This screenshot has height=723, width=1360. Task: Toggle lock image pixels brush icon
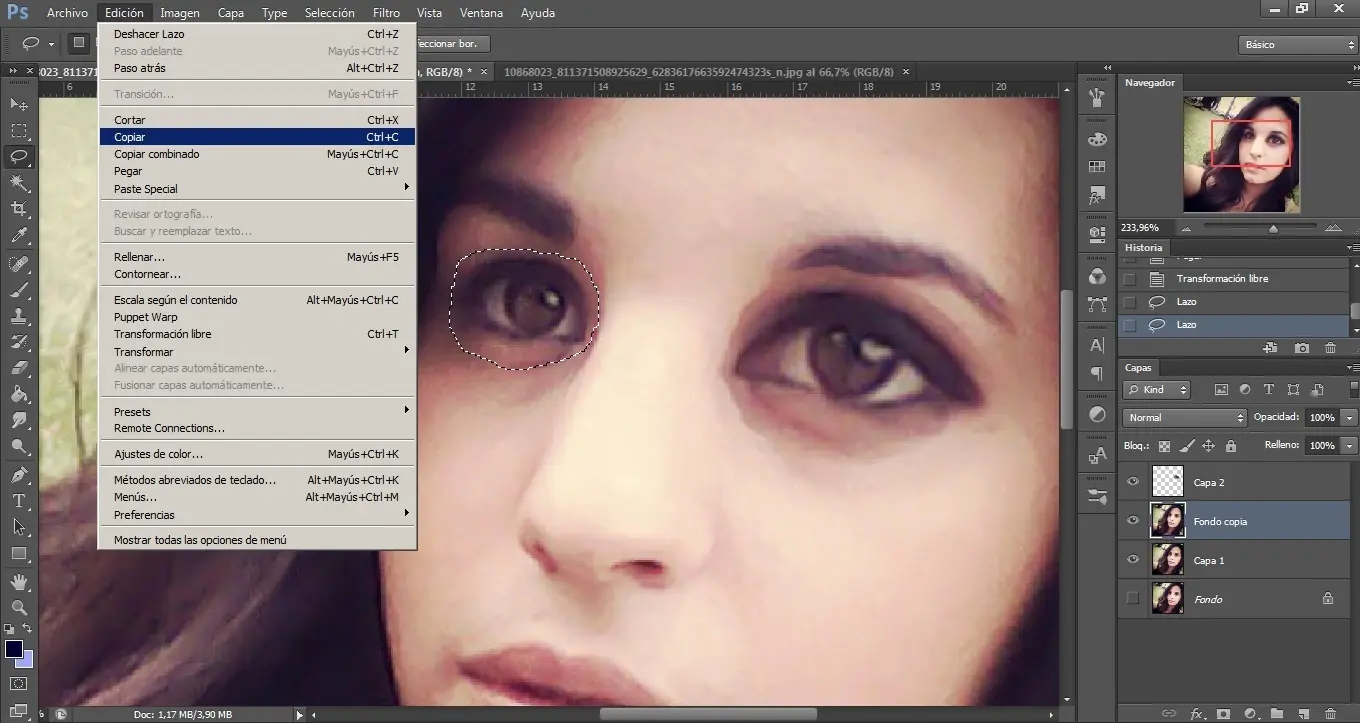coord(1186,446)
